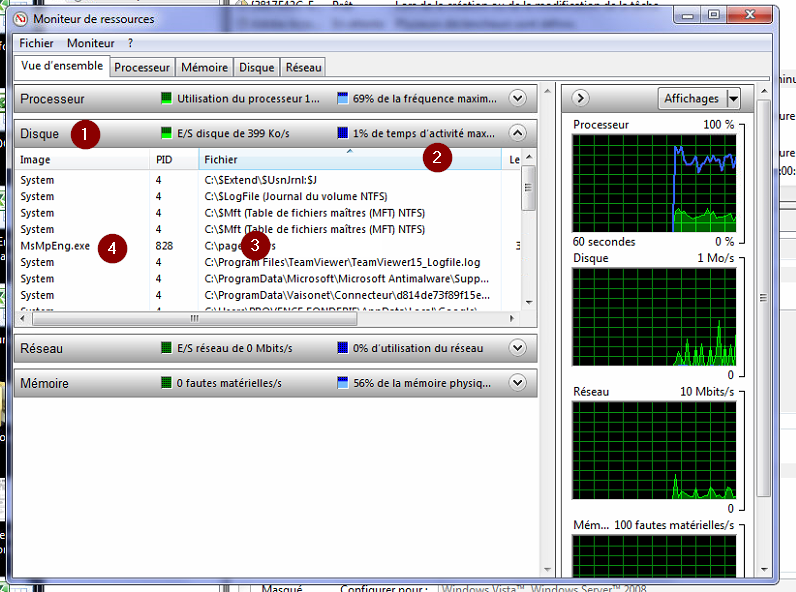Expand the Processeur section chevron
Screen dimensions: 796x592
[517, 98]
